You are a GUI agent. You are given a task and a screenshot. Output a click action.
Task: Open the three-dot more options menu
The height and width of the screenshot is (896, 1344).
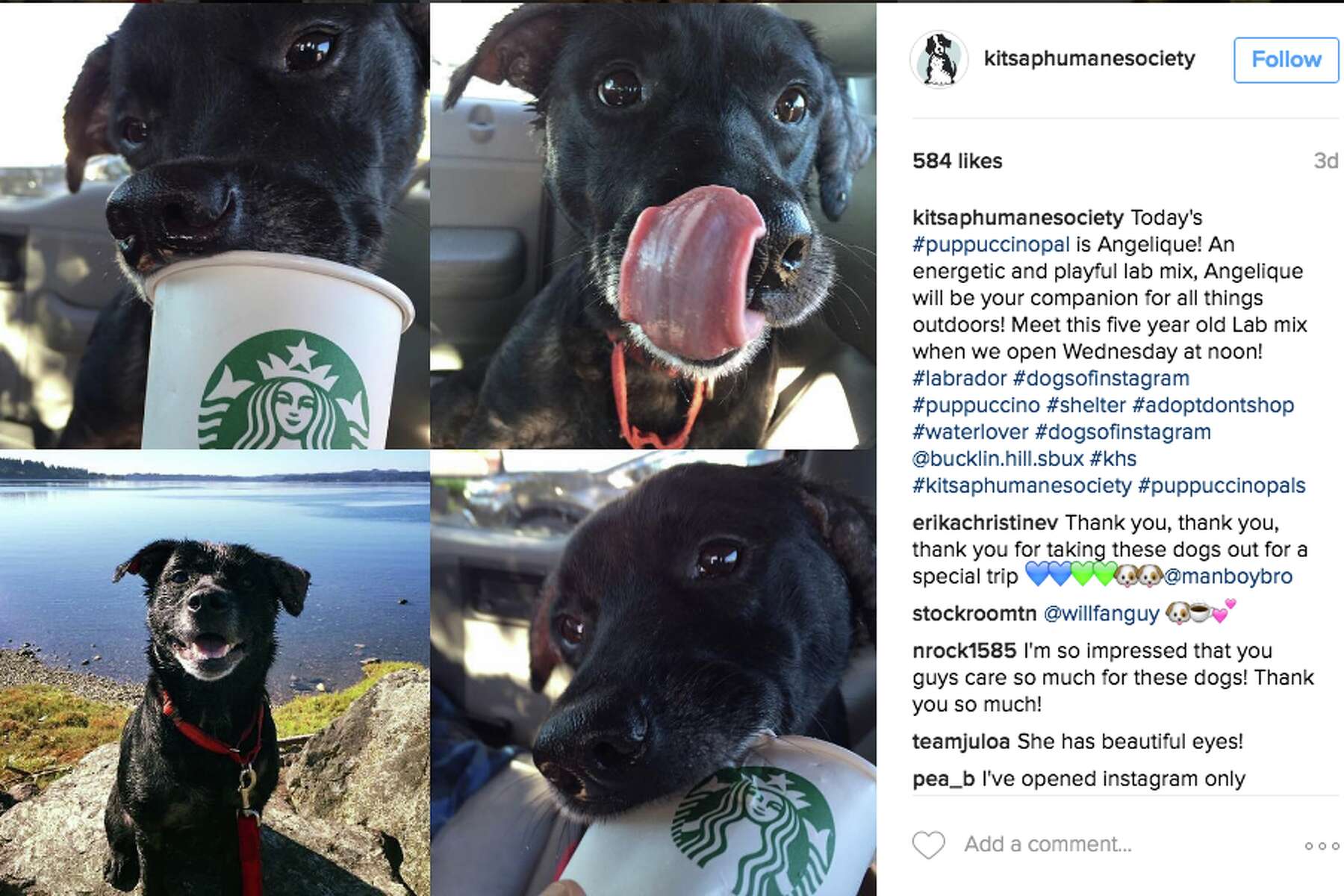tap(1322, 846)
